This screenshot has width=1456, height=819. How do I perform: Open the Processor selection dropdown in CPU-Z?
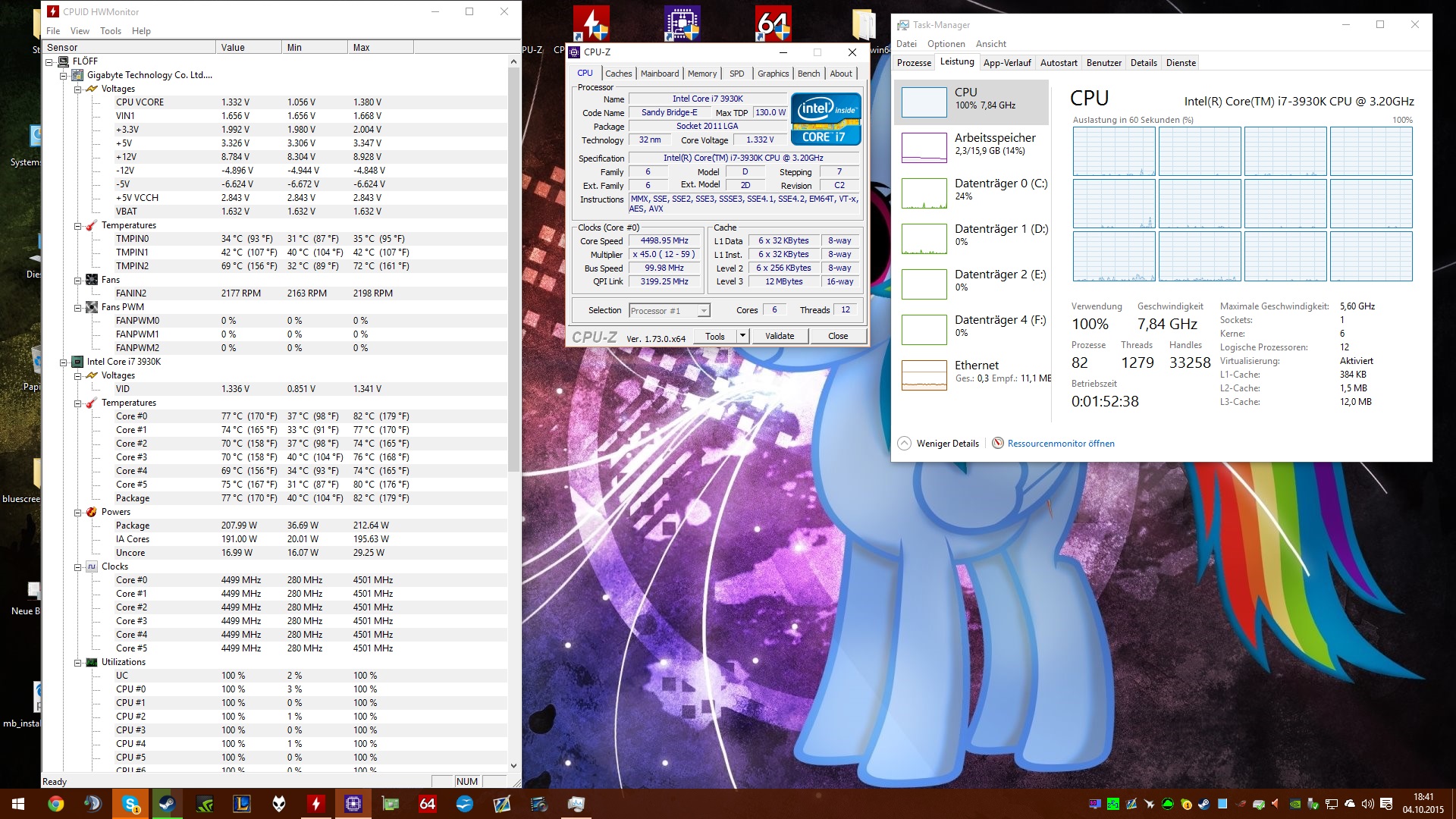point(704,311)
